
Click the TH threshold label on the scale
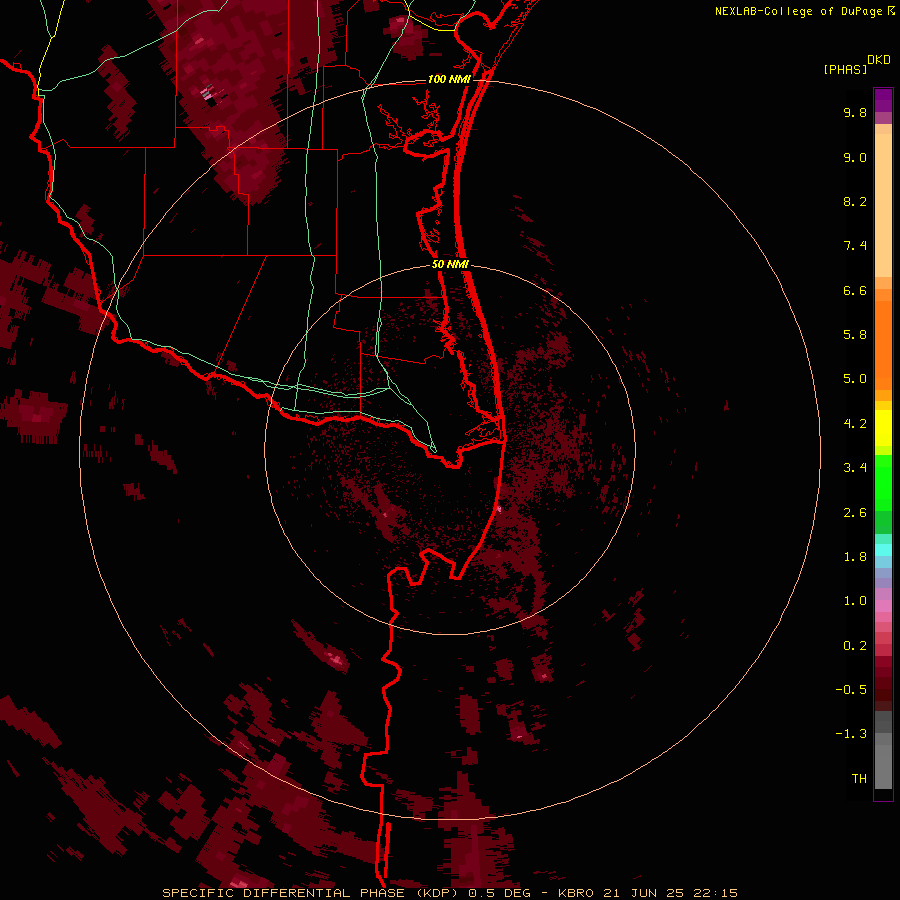click(x=859, y=779)
